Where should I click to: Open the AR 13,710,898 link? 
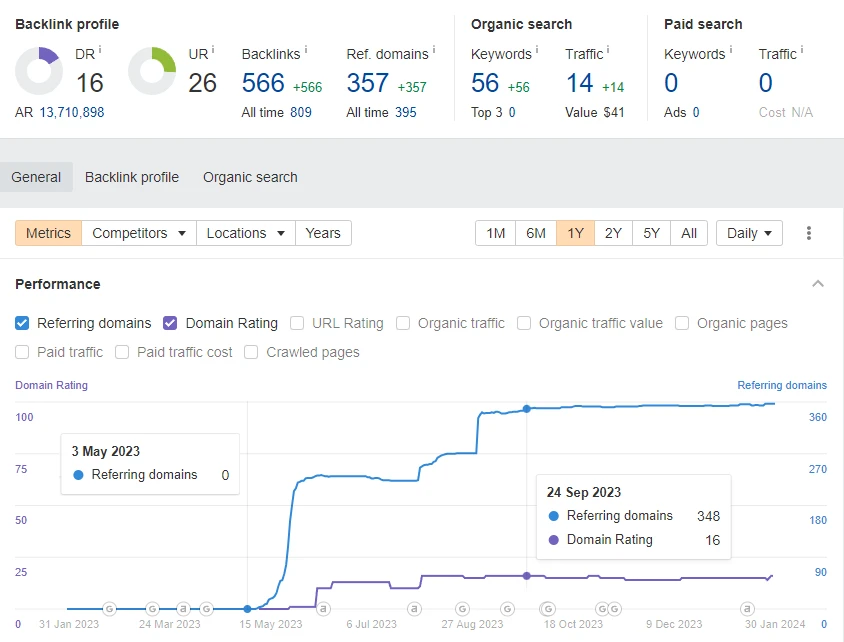(72, 112)
